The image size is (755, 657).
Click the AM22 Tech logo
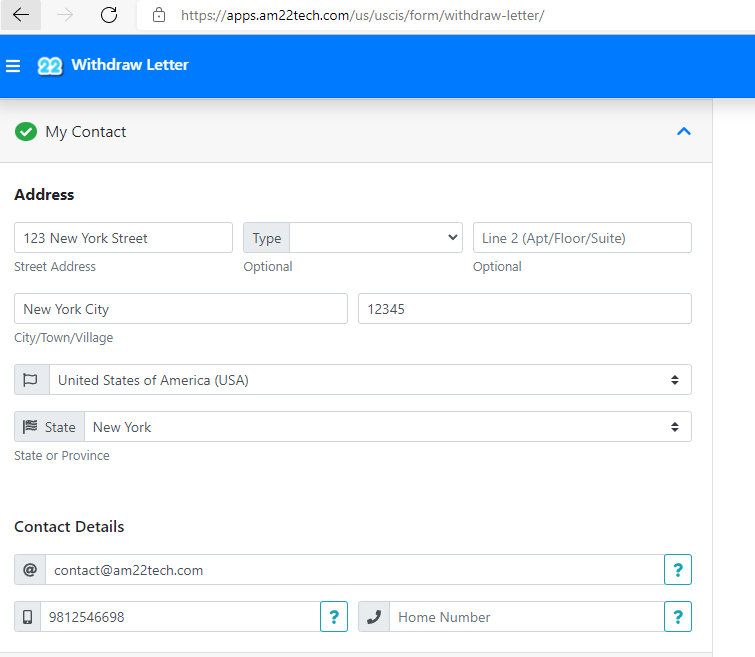coord(50,66)
